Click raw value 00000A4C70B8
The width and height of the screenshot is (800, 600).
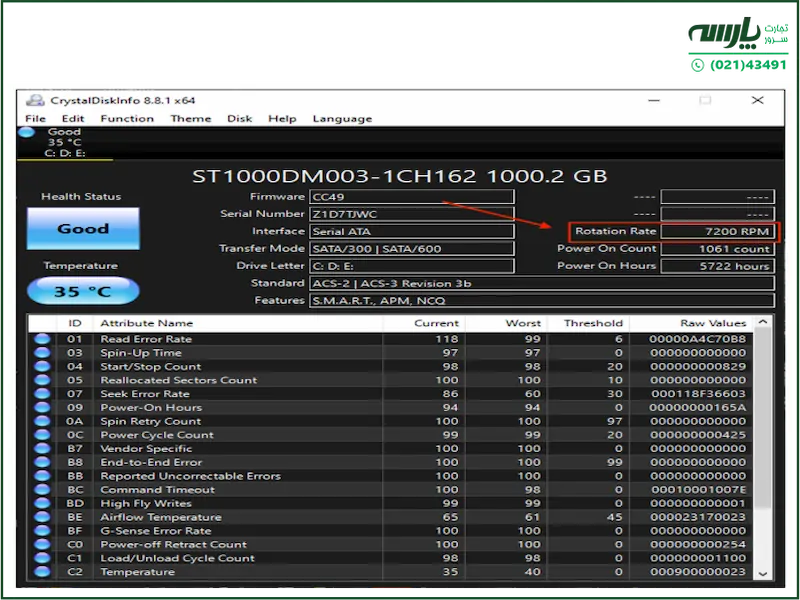pos(697,339)
